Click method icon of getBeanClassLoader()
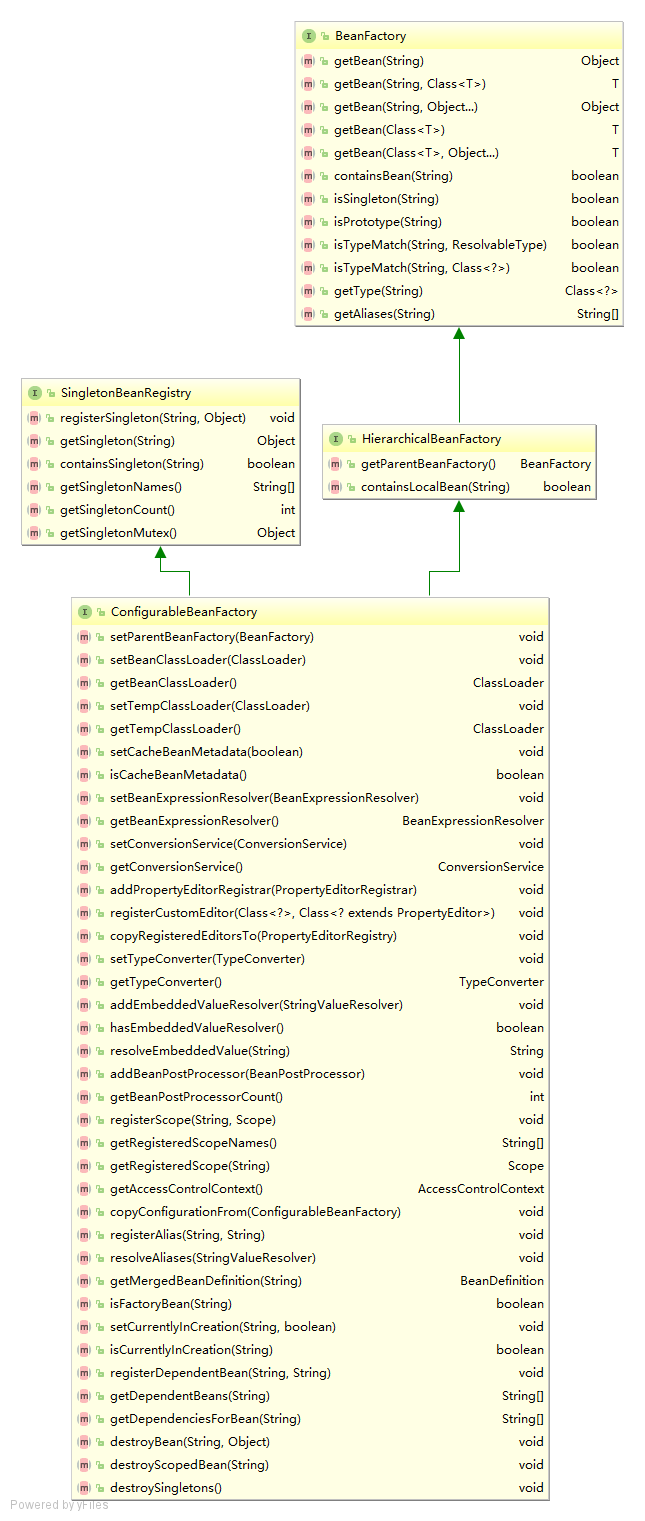645x1521 pixels. (x=85, y=683)
